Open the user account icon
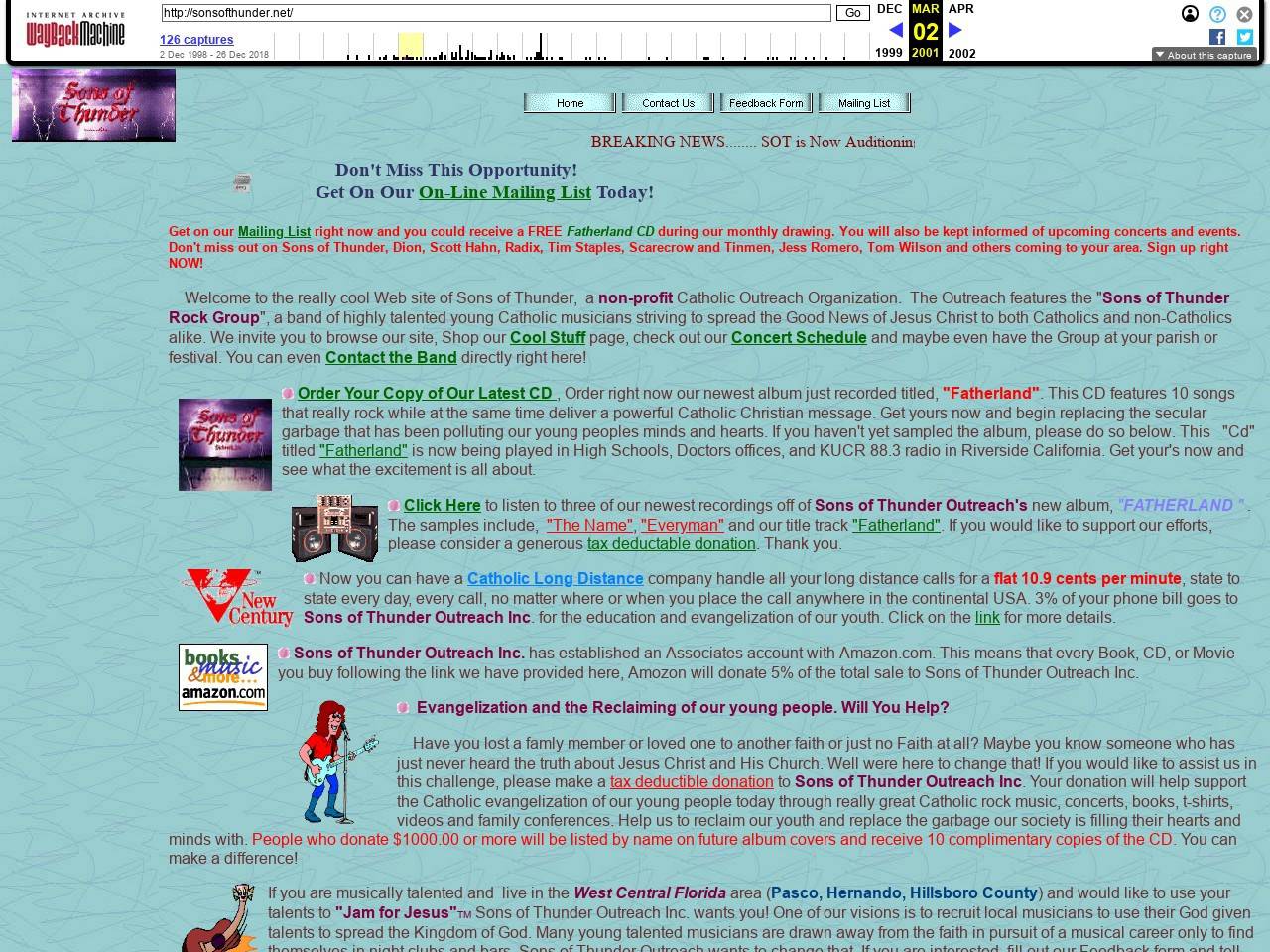This screenshot has width=1270, height=952. (1190, 14)
